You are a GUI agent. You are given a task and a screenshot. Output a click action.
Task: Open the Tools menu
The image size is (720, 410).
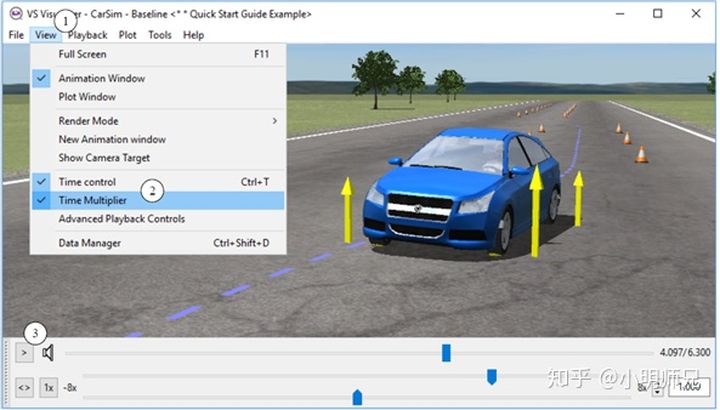(x=160, y=35)
